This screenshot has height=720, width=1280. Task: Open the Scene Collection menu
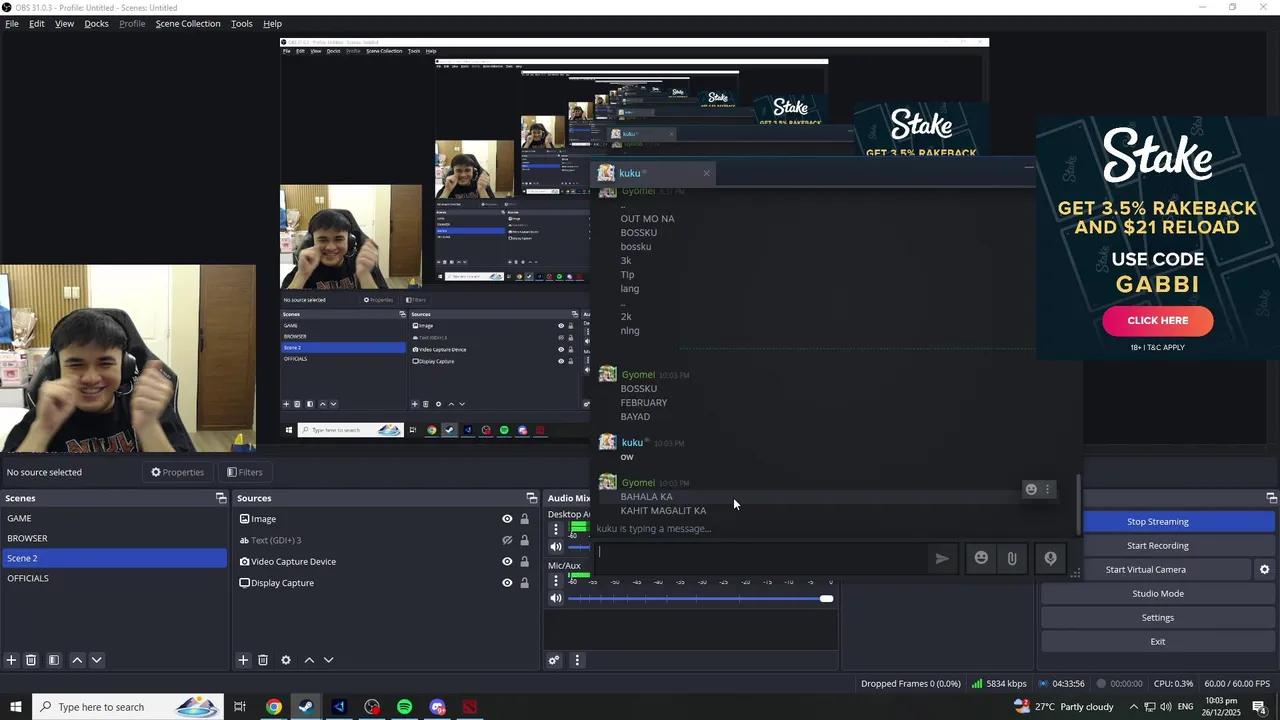click(188, 23)
